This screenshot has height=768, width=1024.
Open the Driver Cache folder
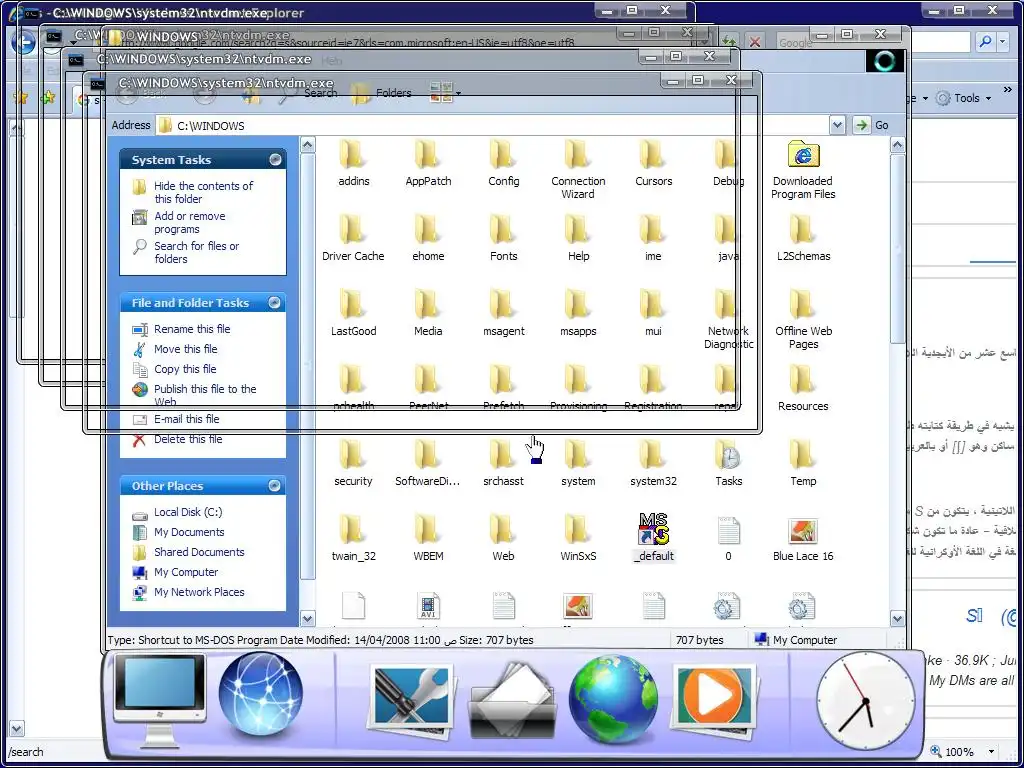(353, 239)
